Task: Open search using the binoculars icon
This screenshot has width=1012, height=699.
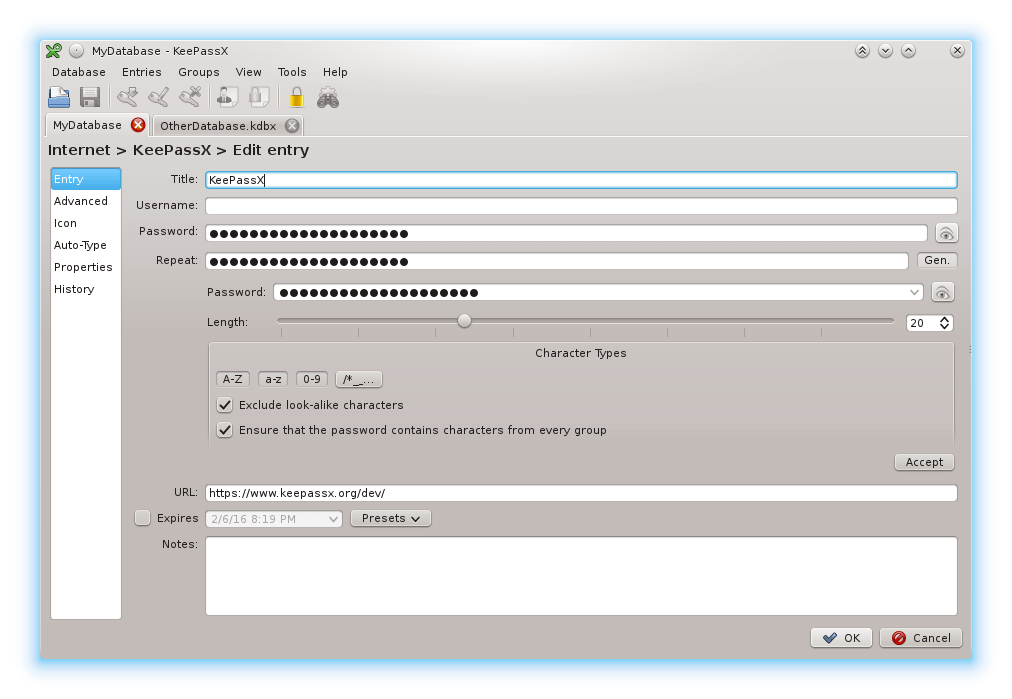Action: click(x=327, y=96)
